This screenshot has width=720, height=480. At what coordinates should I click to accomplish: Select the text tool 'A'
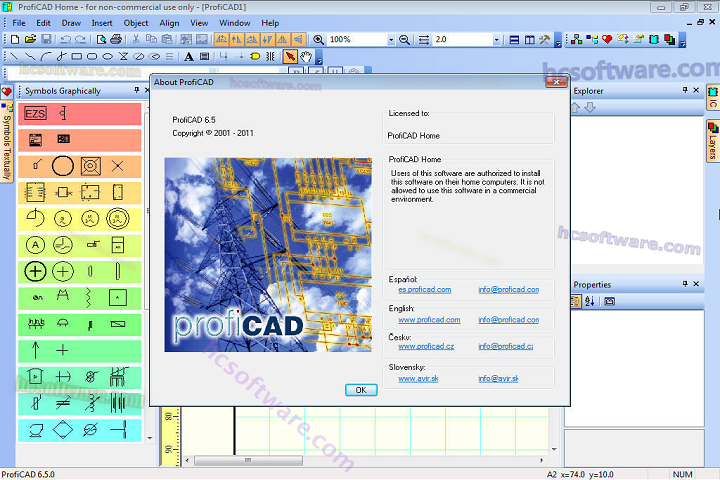[189, 56]
